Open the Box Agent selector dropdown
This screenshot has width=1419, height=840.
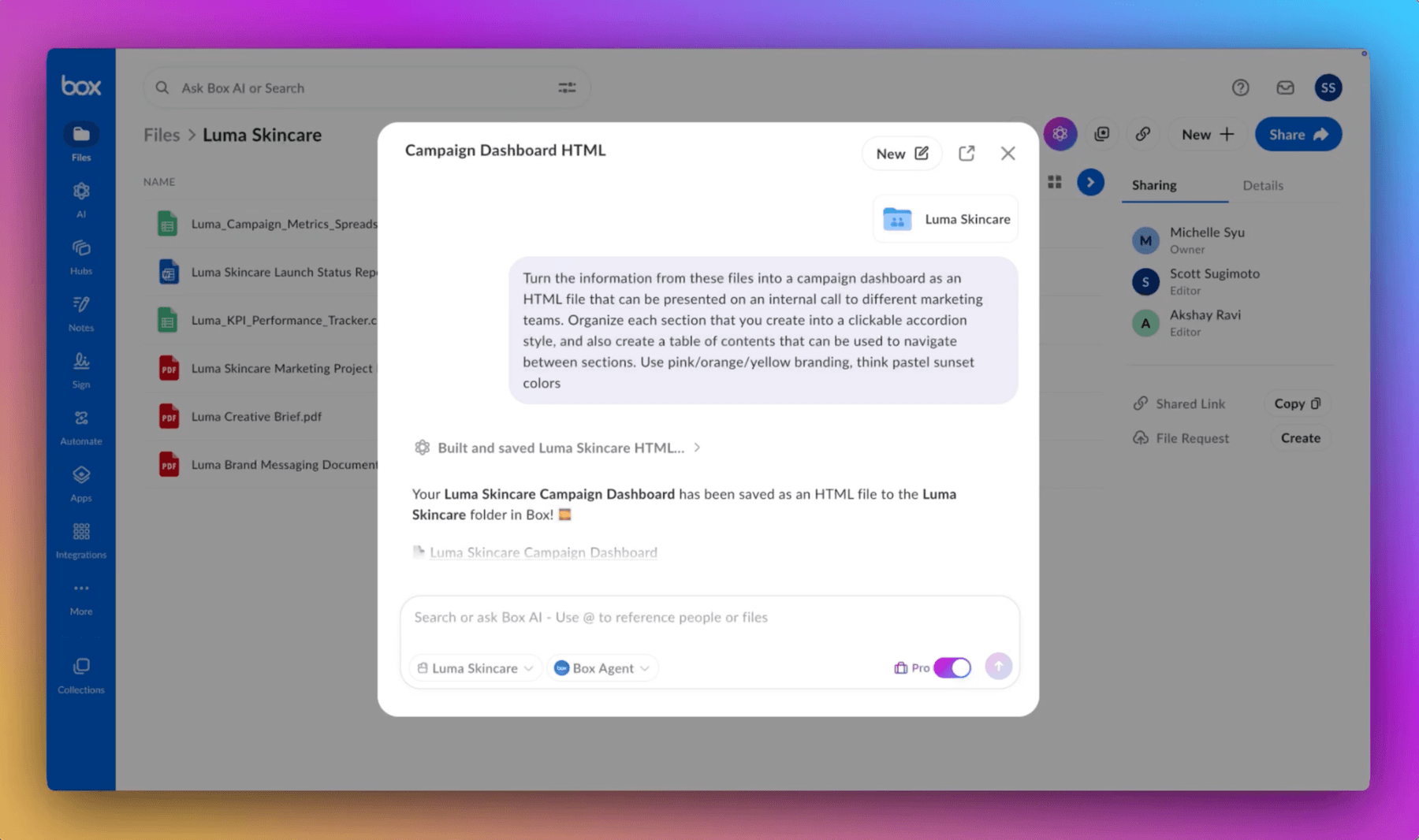pyautogui.click(x=602, y=668)
